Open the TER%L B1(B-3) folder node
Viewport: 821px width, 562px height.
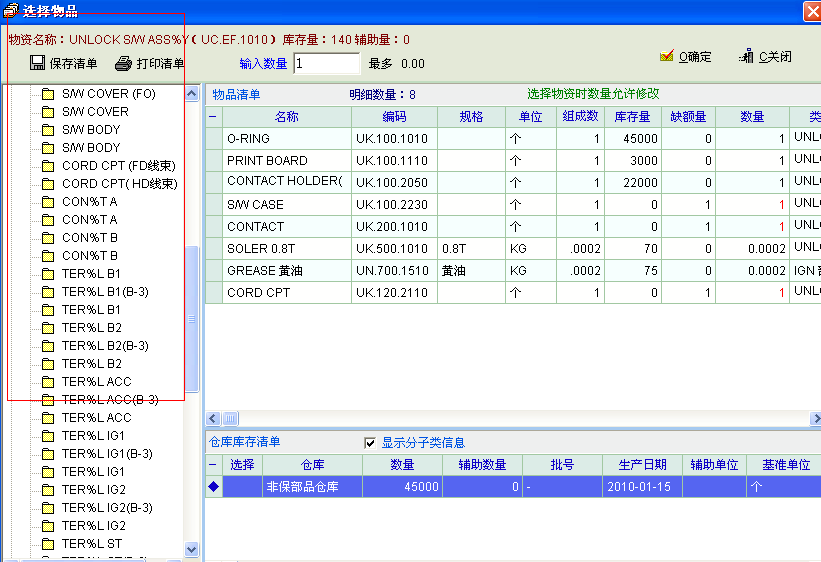tap(105, 291)
